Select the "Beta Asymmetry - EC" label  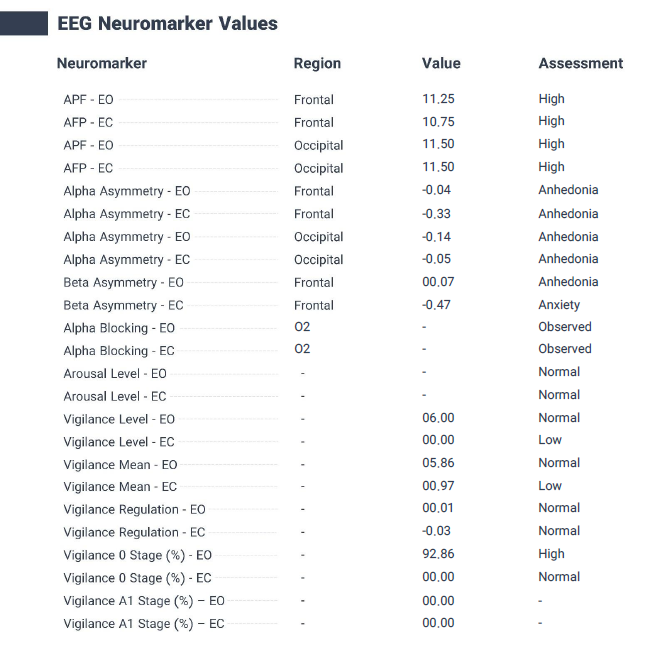[124, 305]
